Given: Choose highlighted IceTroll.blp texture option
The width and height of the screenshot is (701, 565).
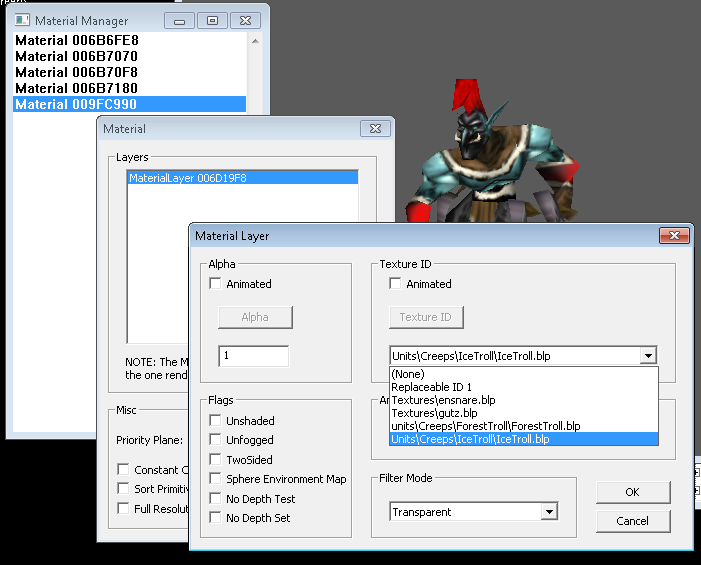Looking at the screenshot, I should (524, 439).
